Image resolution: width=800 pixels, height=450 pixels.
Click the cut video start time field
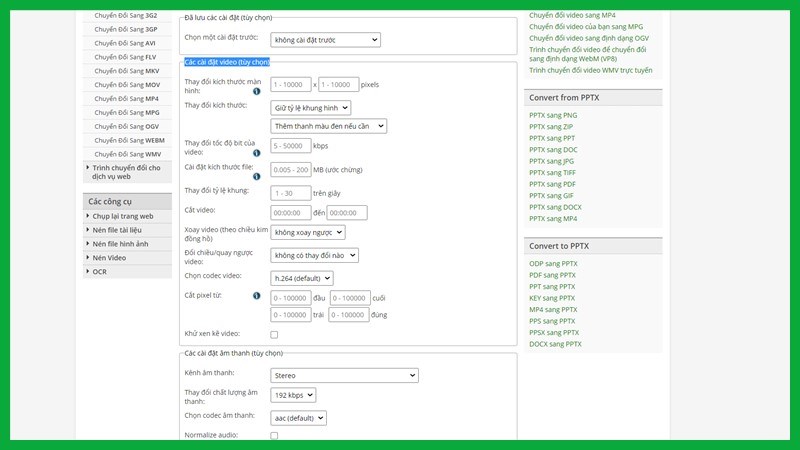(290, 213)
